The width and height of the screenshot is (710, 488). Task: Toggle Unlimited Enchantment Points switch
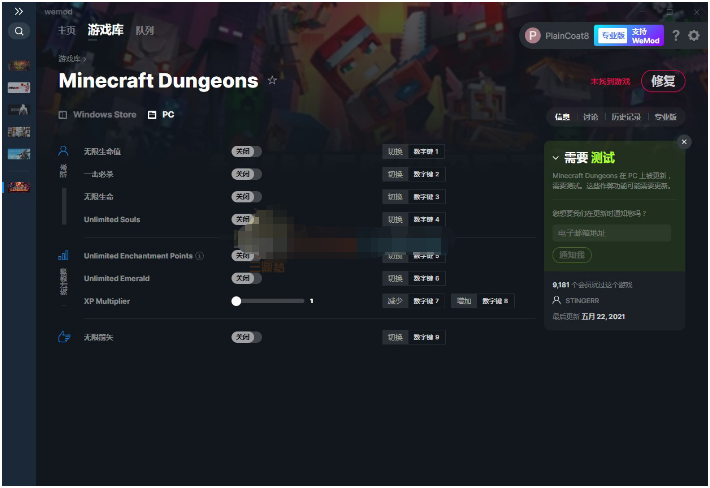(246, 255)
